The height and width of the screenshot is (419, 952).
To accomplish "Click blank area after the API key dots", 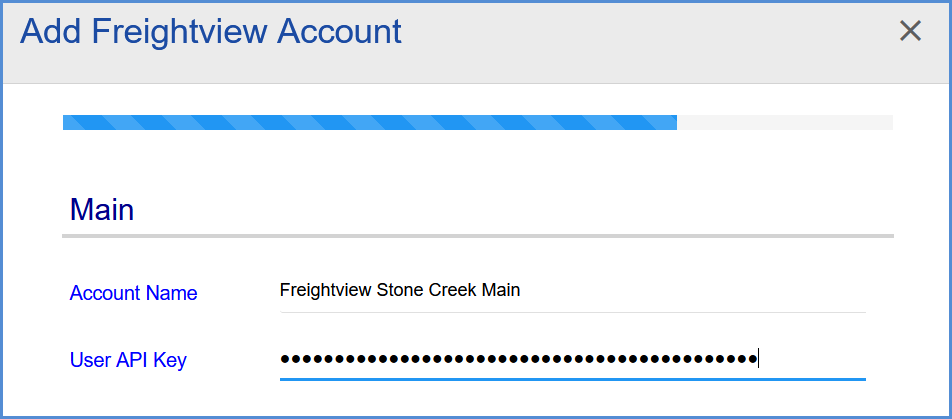I will [x=813, y=359].
